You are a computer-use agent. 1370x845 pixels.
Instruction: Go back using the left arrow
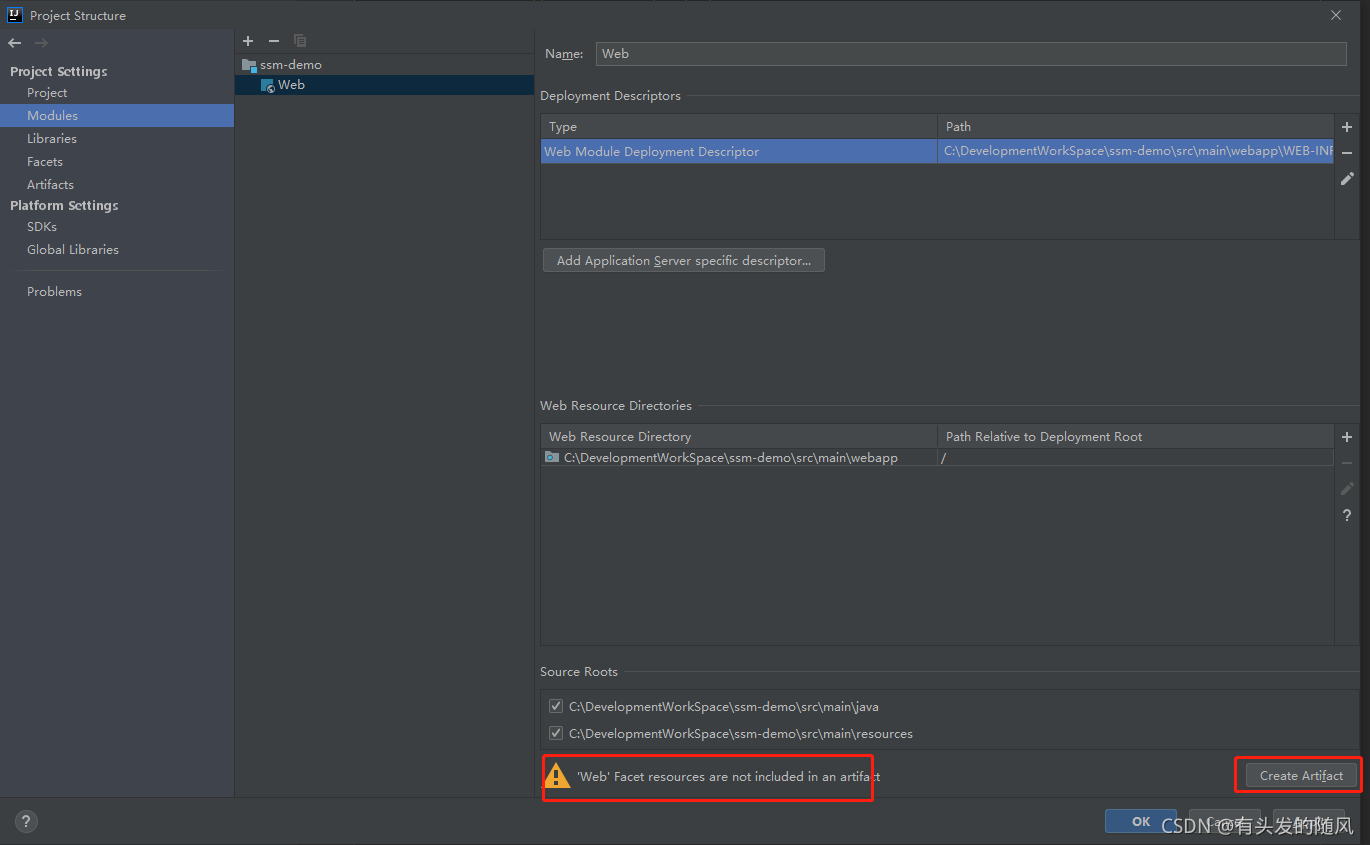click(x=14, y=43)
